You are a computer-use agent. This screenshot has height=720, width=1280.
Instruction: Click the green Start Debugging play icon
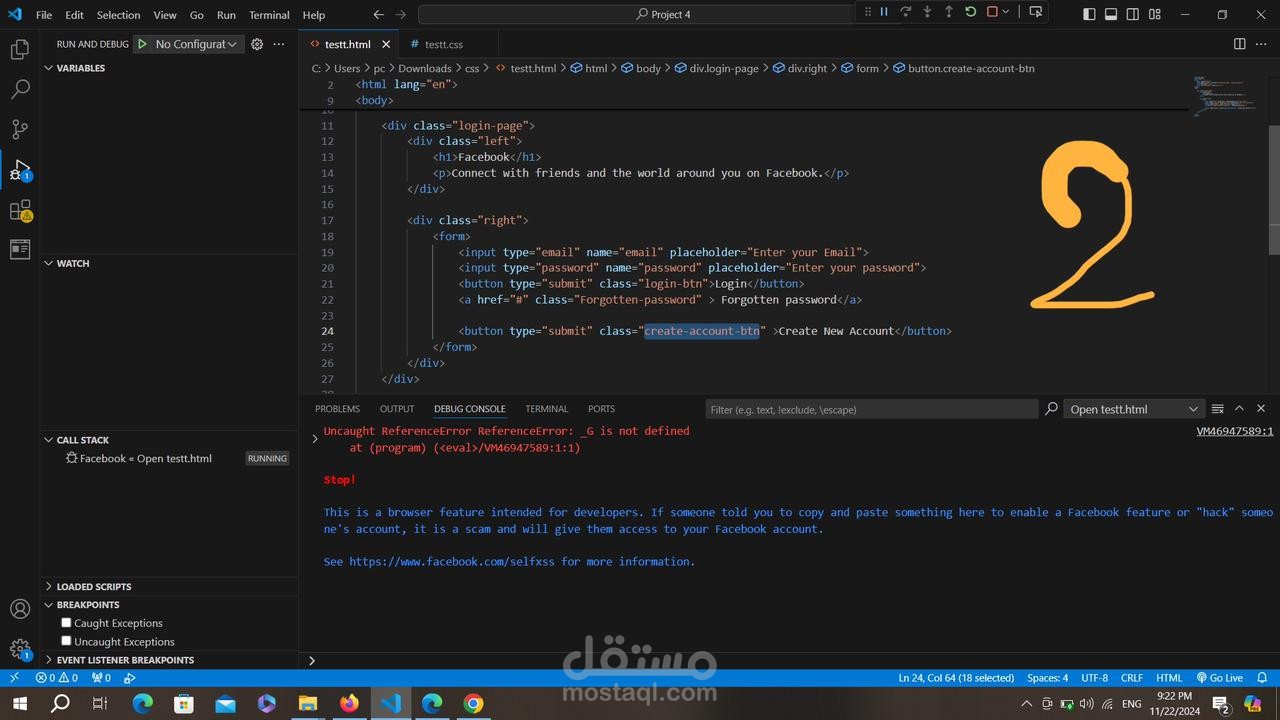click(x=143, y=44)
